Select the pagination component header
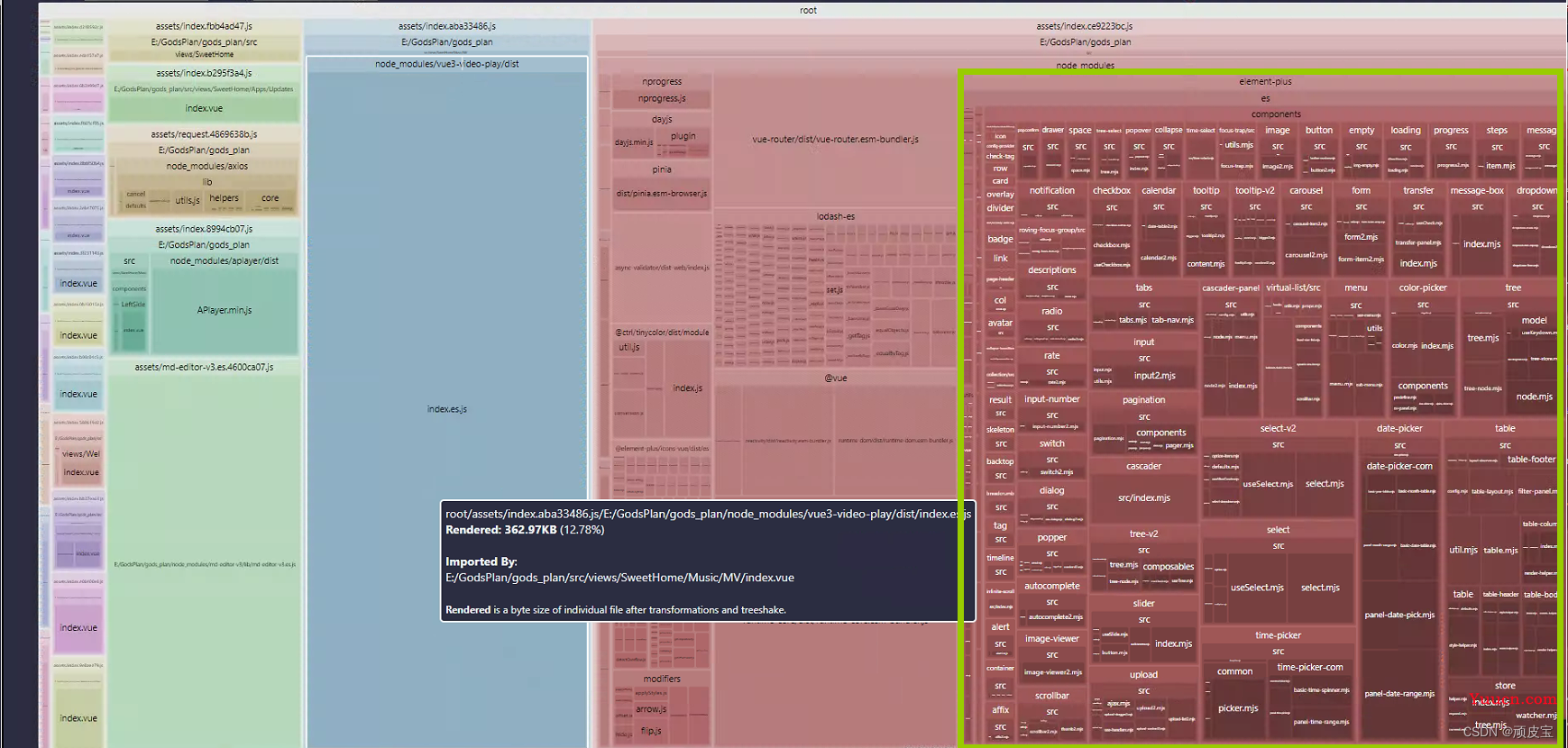1568x748 pixels. pos(1144,399)
